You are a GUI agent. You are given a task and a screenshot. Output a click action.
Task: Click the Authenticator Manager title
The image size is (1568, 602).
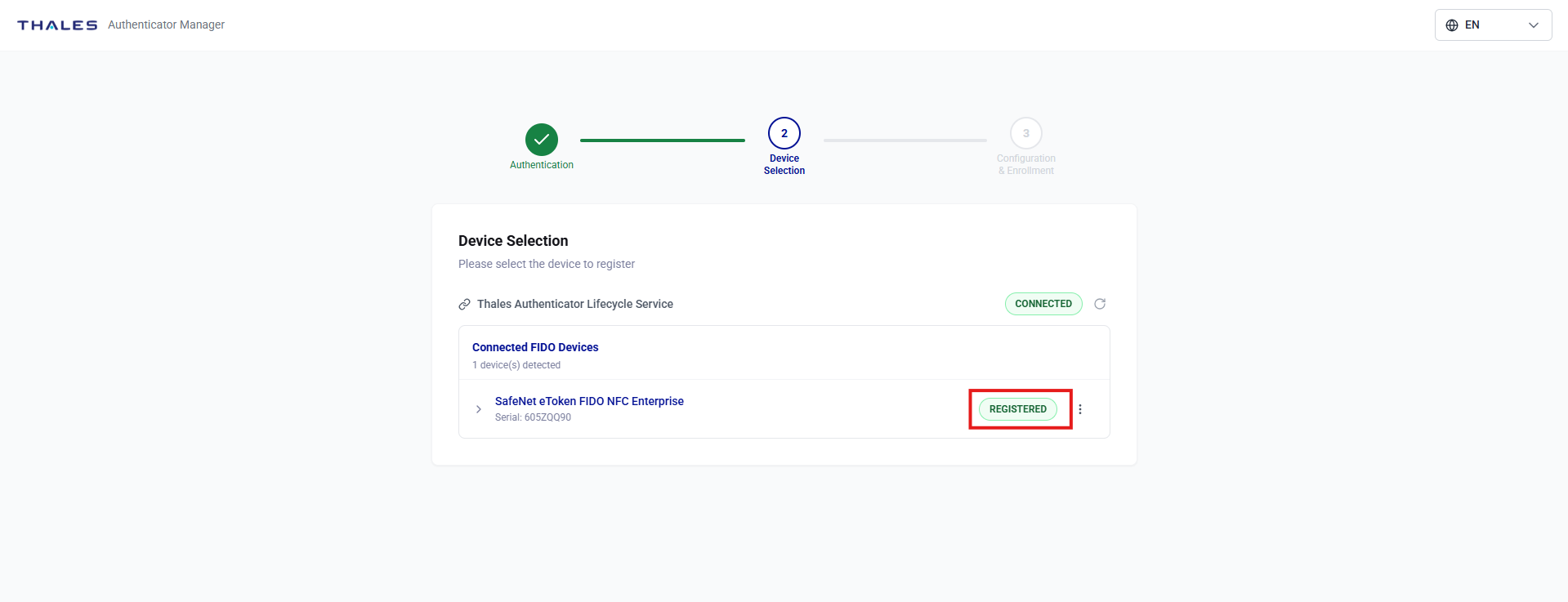click(x=166, y=25)
